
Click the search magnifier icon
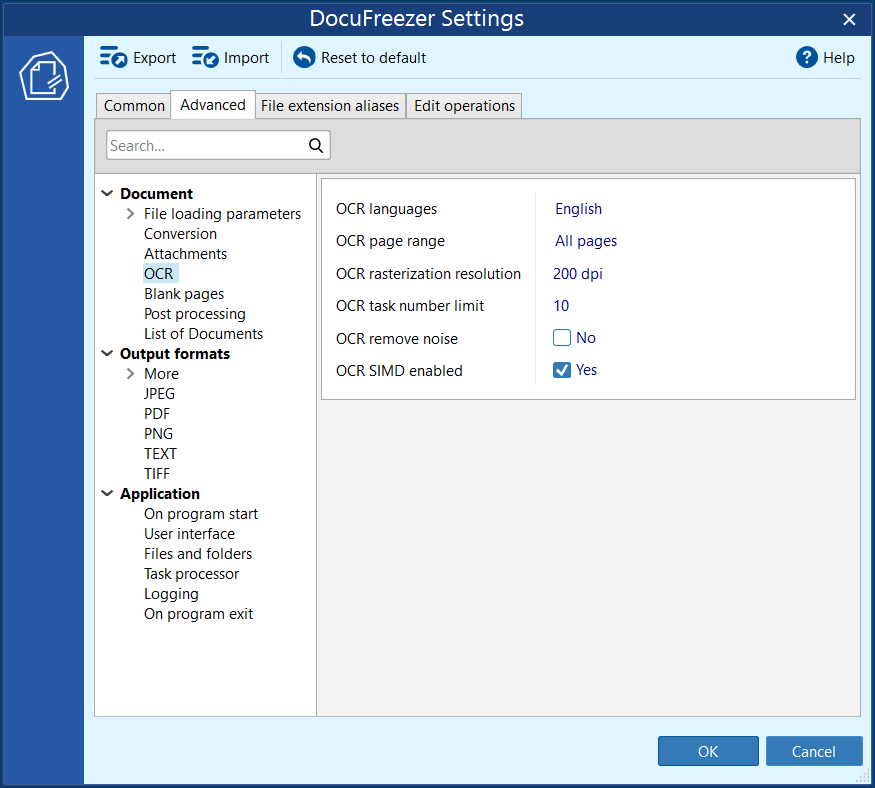[x=316, y=146]
